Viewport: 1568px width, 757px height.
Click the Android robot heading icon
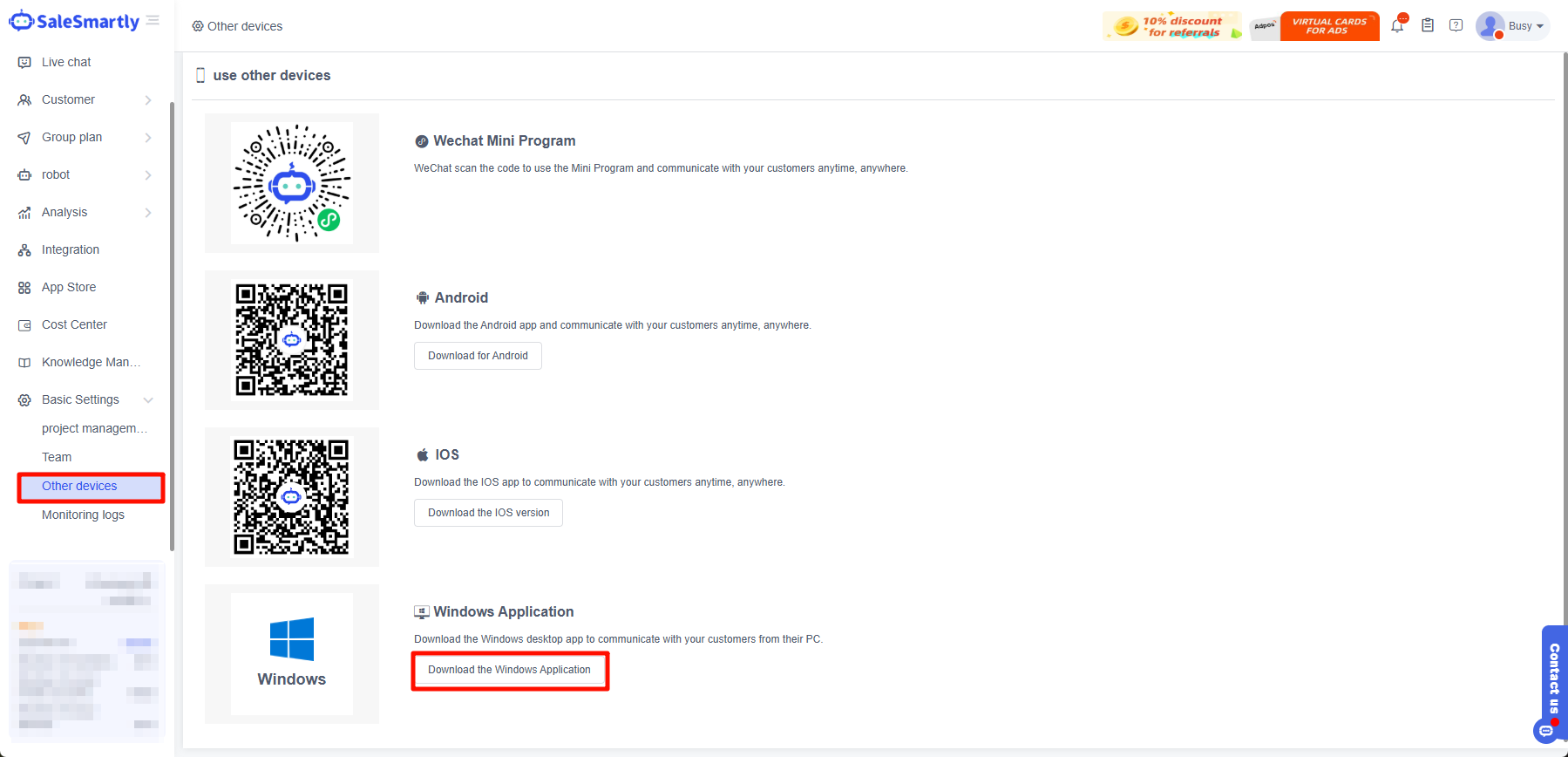[x=423, y=298]
